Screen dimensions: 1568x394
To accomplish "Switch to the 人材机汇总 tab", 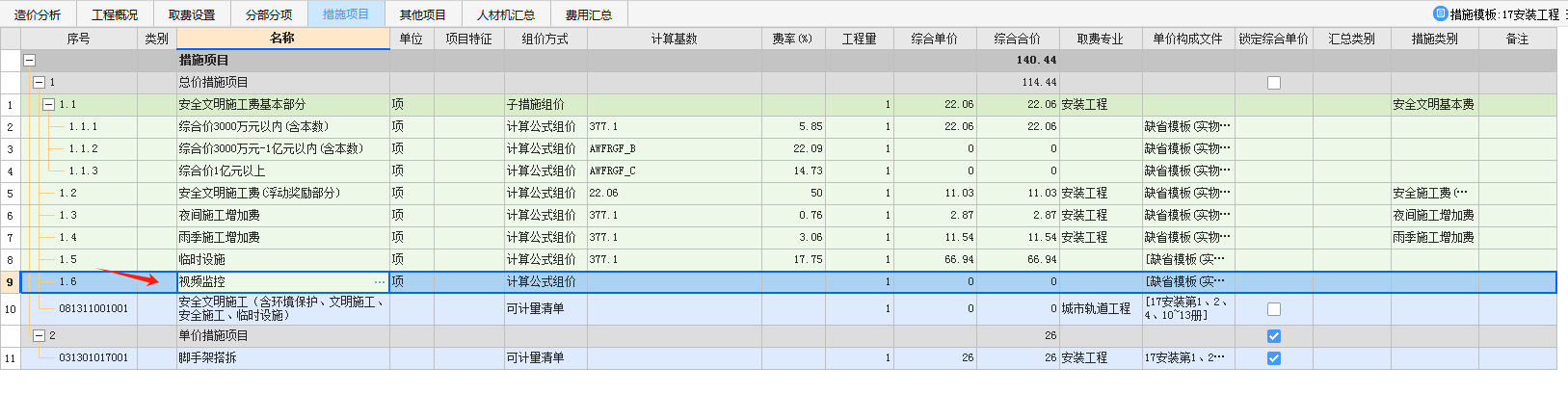I will [x=506, y=14].
